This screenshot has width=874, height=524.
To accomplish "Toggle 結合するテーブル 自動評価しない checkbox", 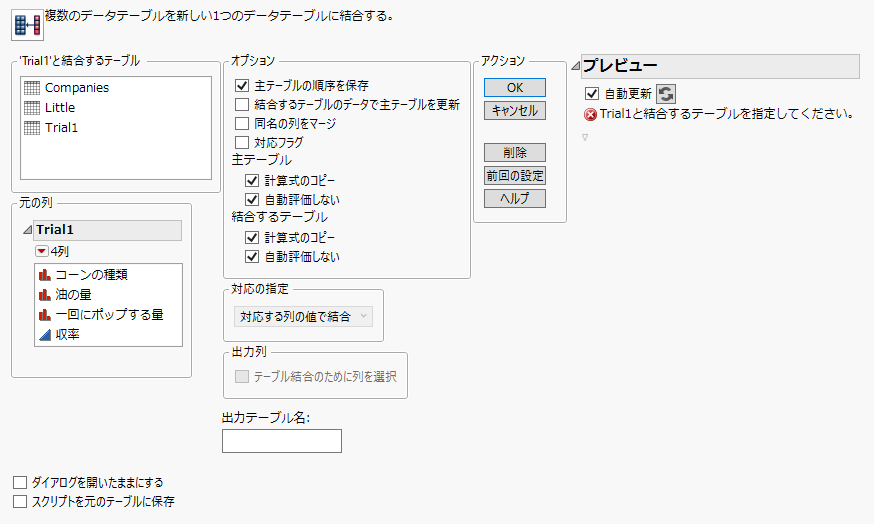I will pyautogui.click(x=252, y=256).
